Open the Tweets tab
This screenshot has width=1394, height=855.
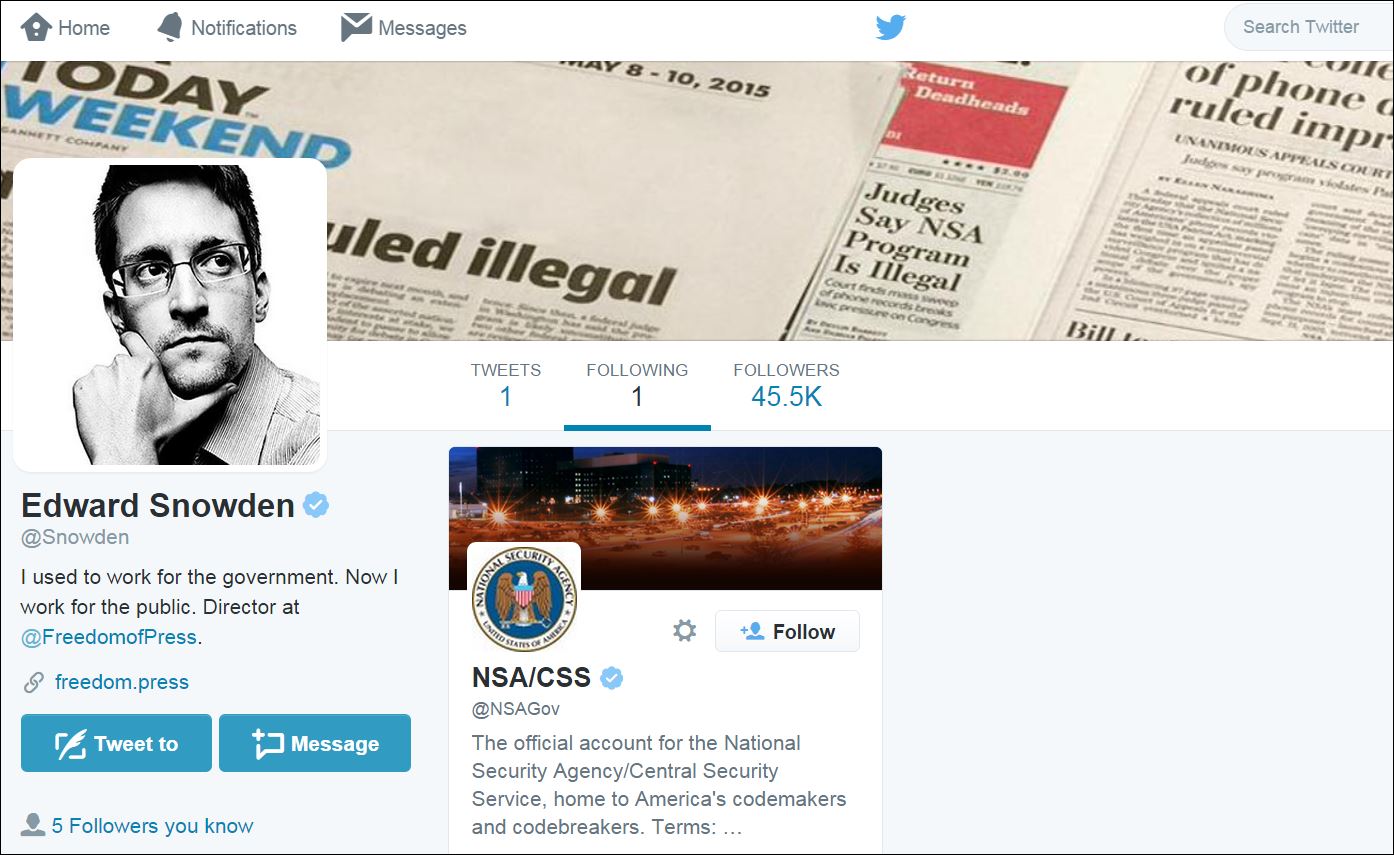(506, 385)
